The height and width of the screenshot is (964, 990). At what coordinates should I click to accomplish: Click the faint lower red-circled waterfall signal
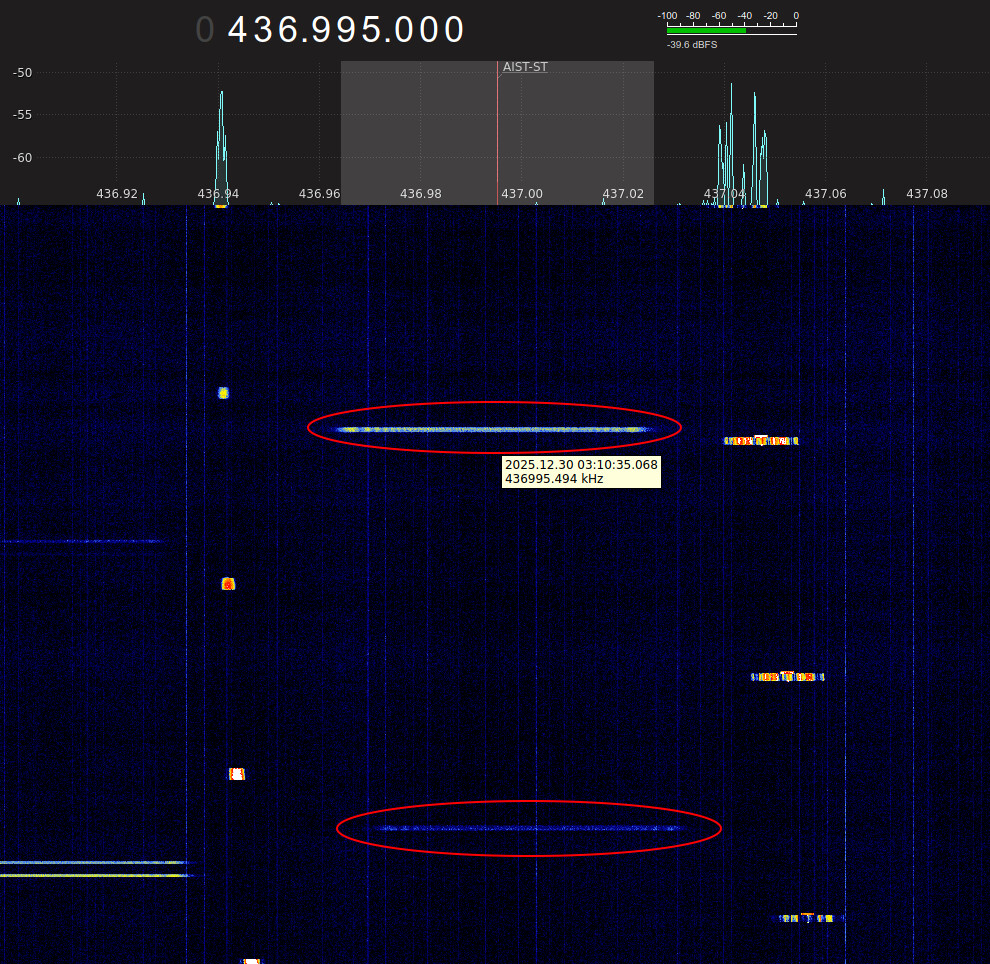528,828
